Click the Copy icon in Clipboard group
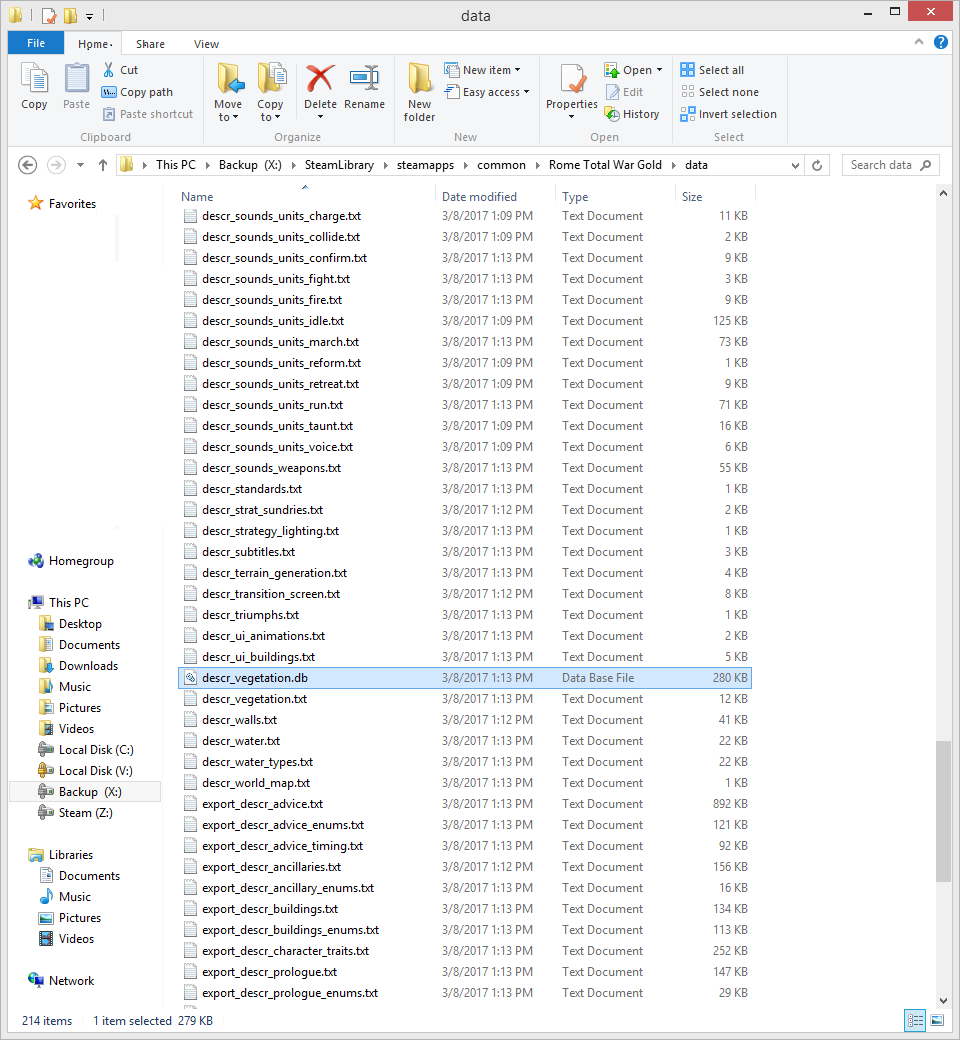 click(34, 86)
